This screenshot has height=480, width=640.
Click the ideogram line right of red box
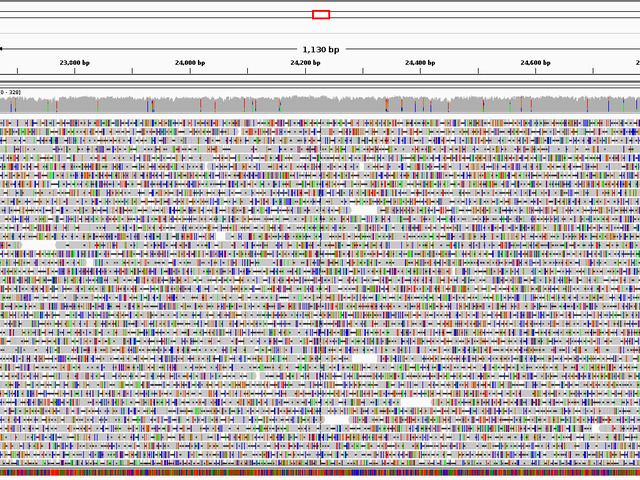pyautogui.click(x=480, y=14)
